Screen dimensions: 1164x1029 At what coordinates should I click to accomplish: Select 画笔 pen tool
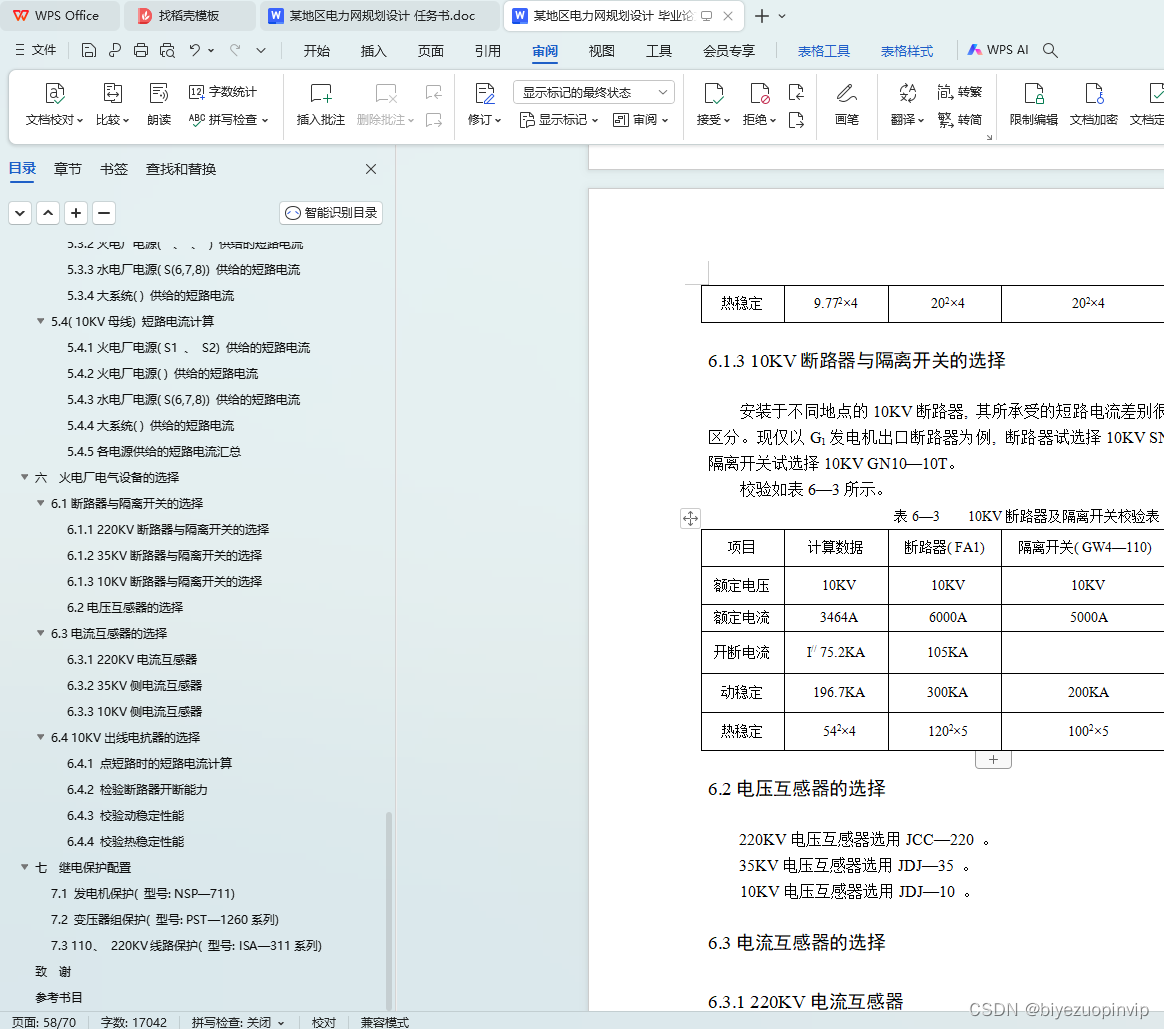(846, 104)
